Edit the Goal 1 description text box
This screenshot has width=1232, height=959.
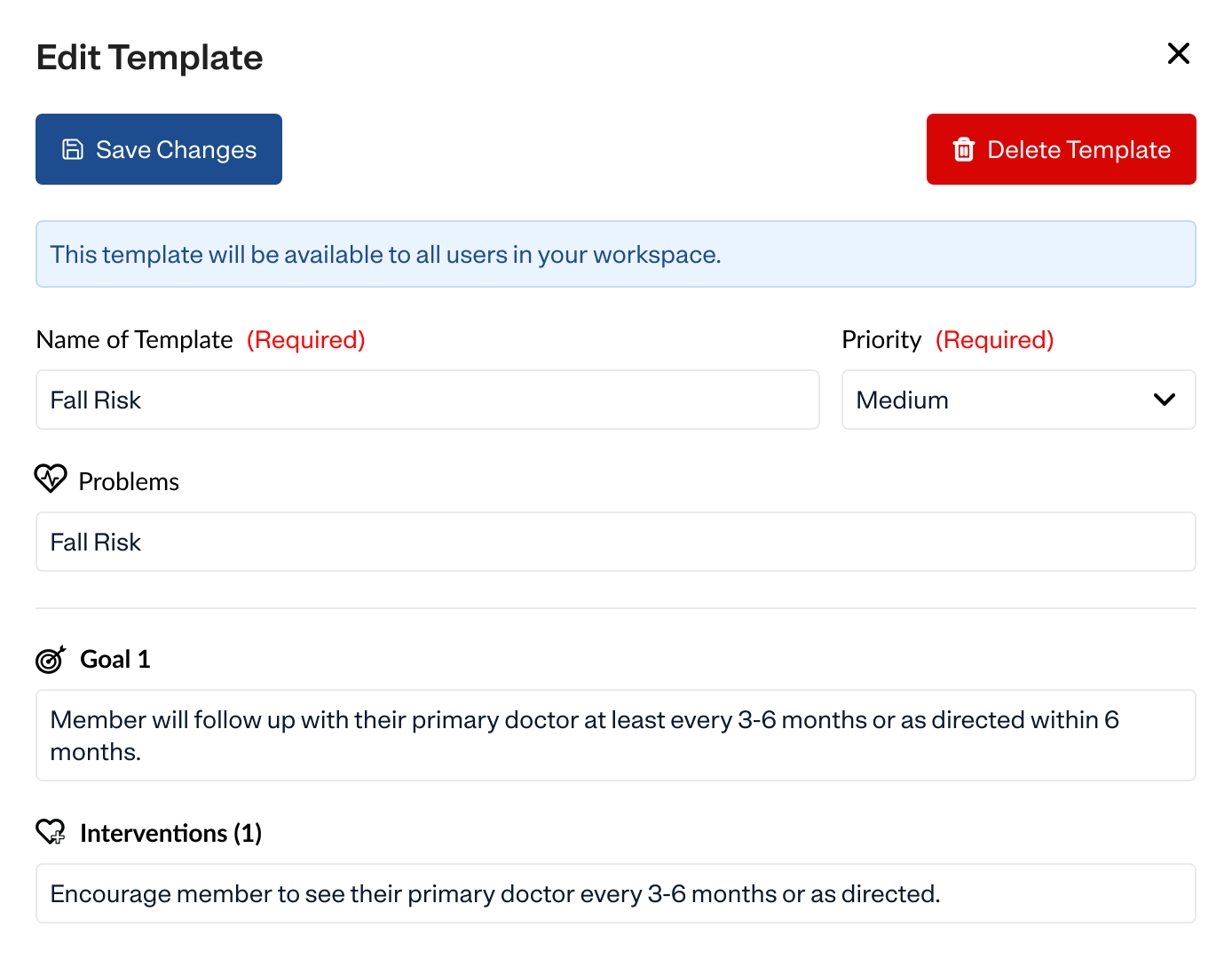tap(615, 735)
